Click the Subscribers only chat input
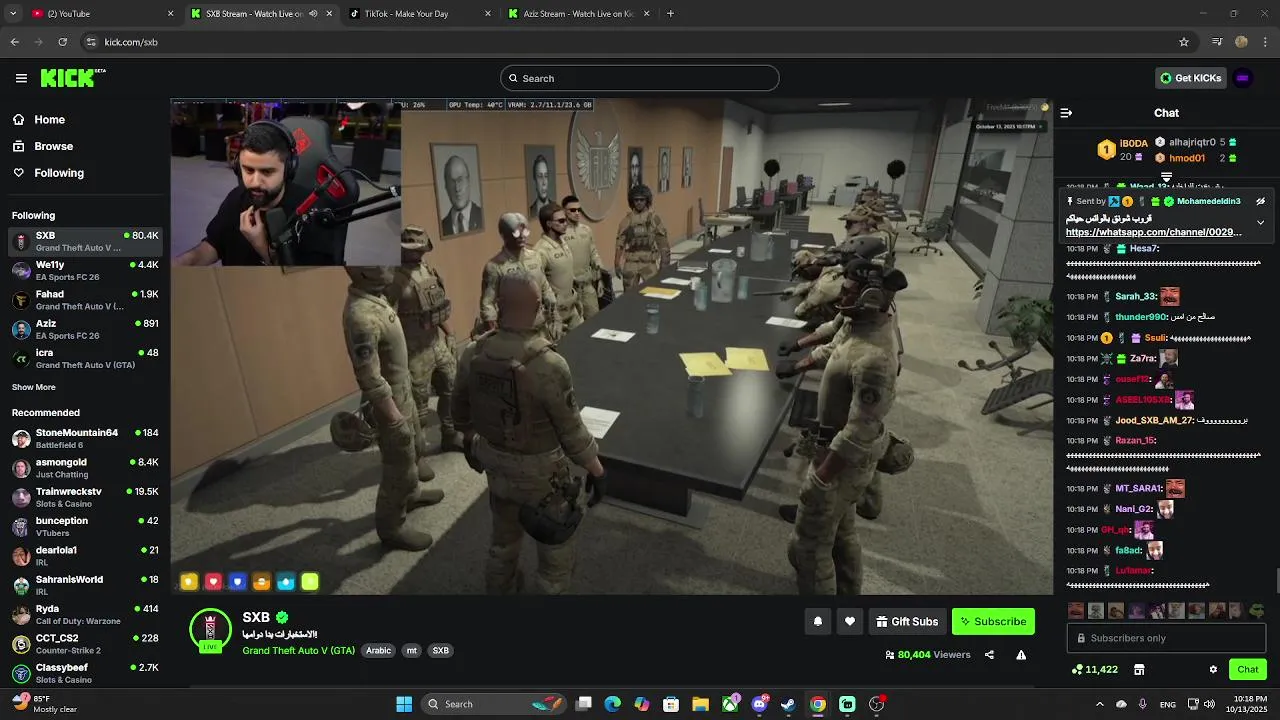Image resolution: width=1280 pixels, height=720 pixels. coord(1166,638)
